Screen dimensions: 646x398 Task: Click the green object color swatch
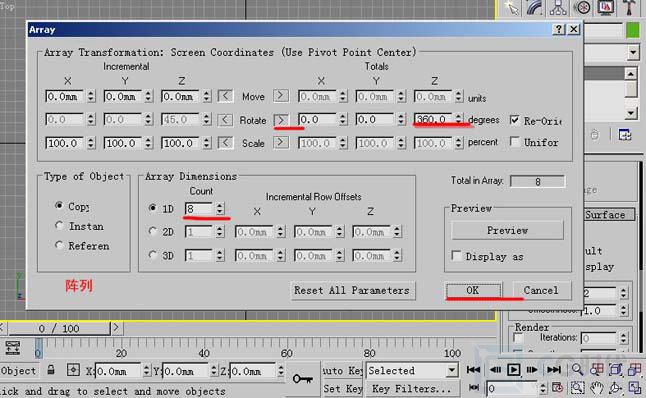coord(632,30)
